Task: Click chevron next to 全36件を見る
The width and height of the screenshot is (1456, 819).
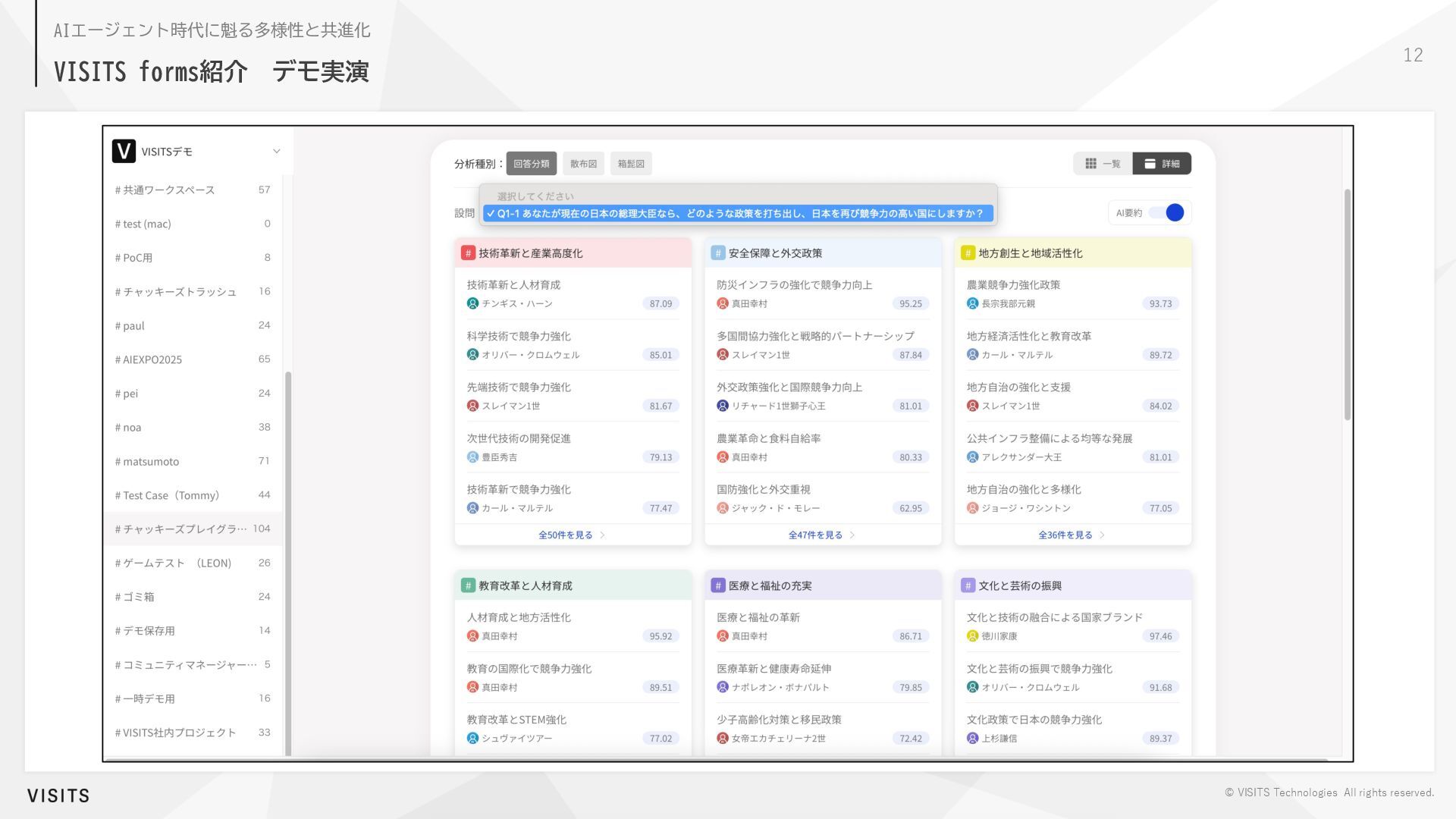Action: 1102,535
